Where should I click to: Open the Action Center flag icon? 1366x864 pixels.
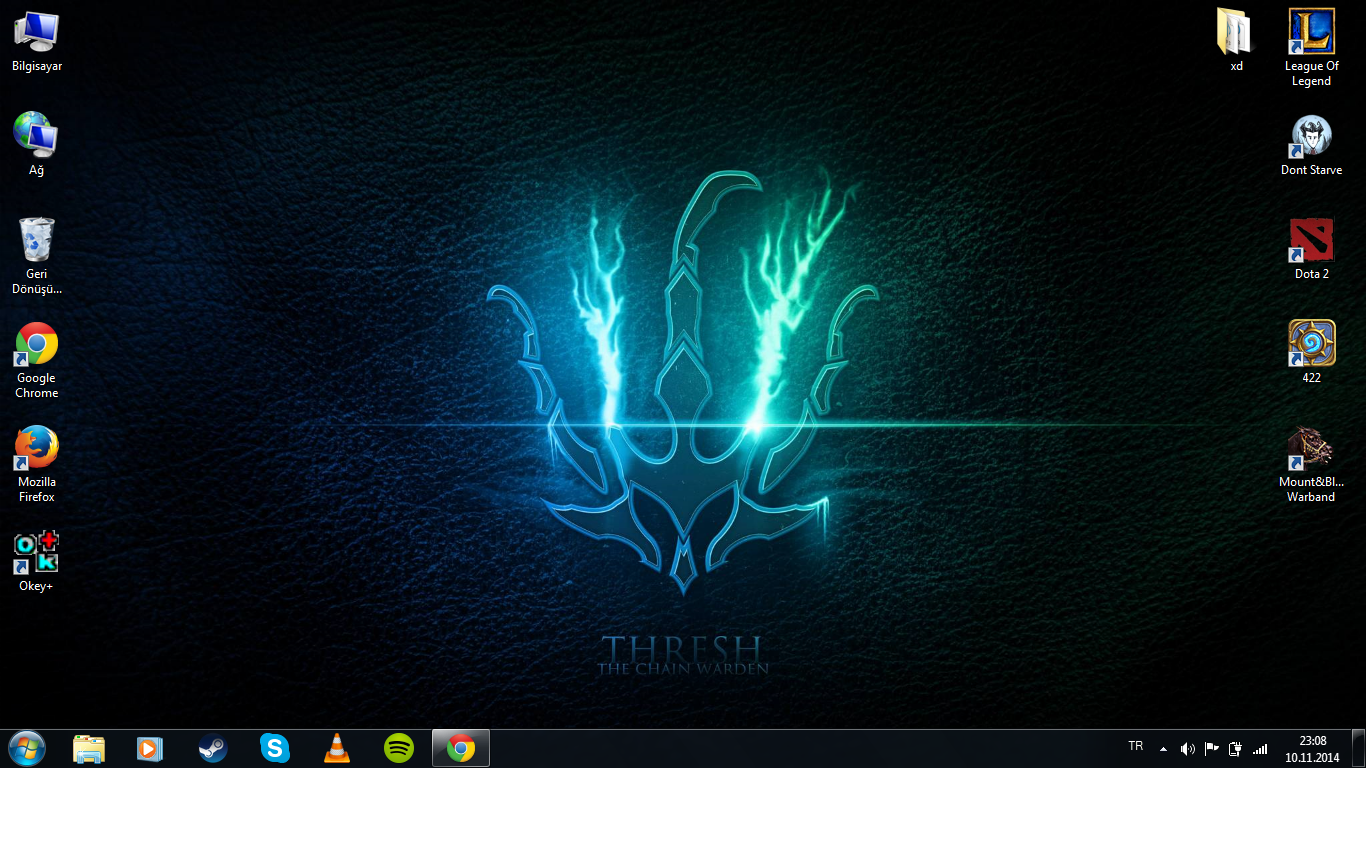click(1211, 748)
